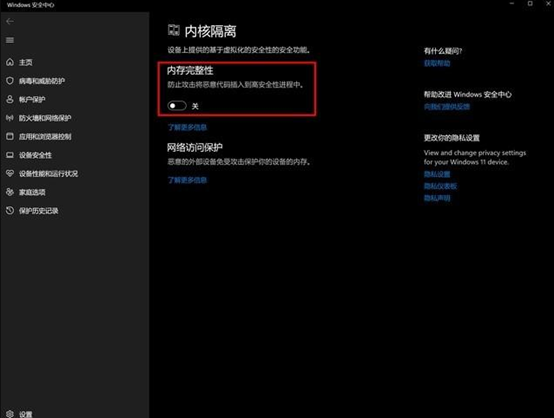Open the 隐私声明 link

[437, 198]
